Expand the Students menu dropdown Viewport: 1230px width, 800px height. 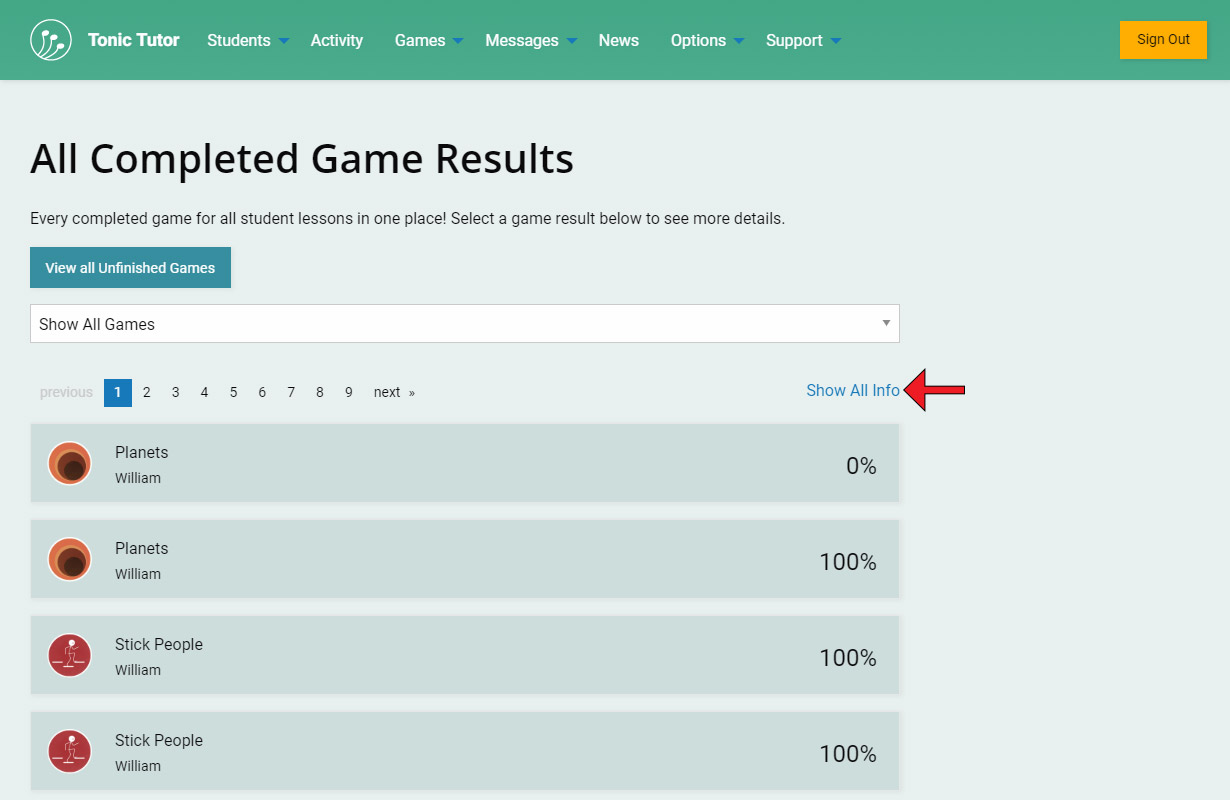247,41
